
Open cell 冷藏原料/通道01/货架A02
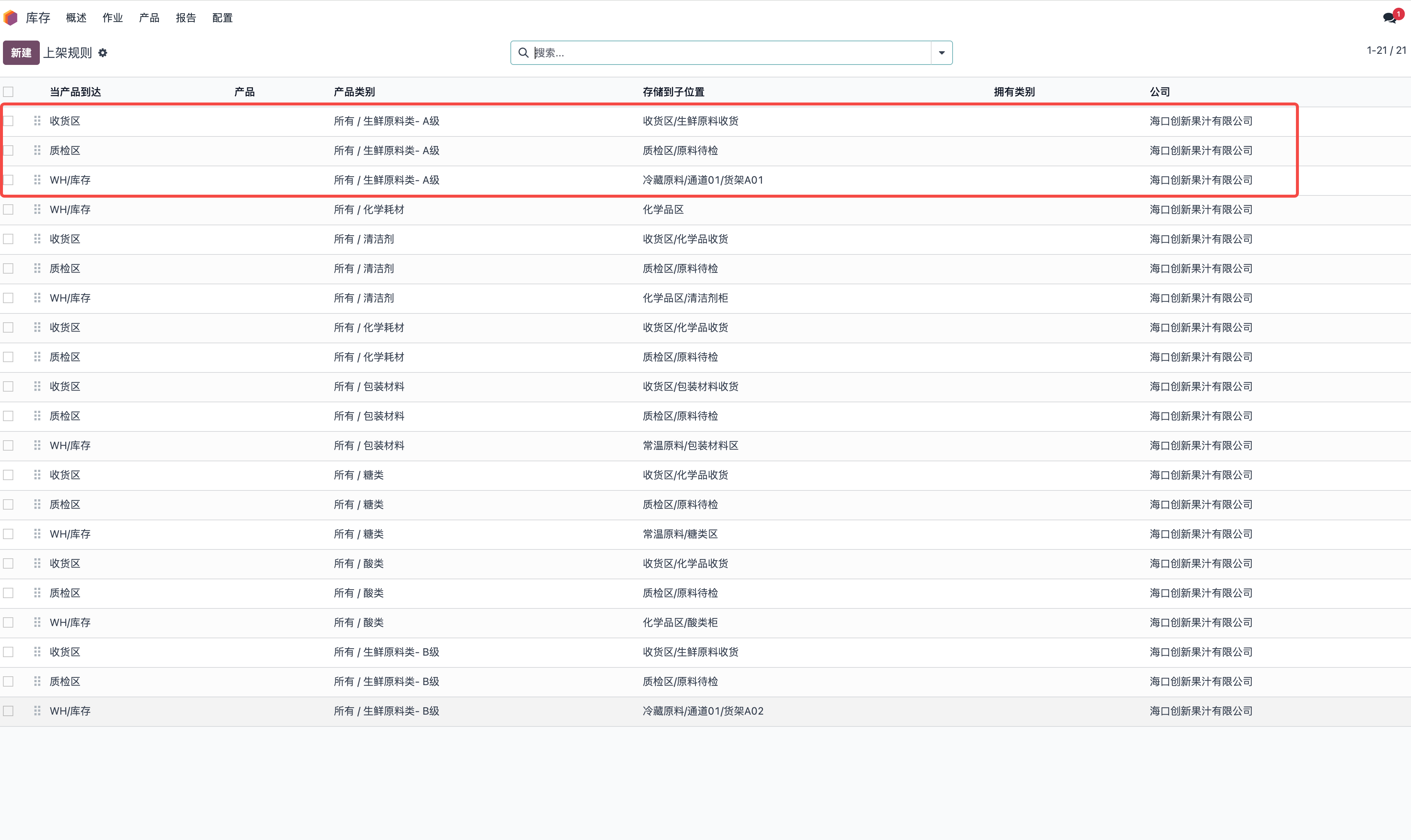click(703, 711)
